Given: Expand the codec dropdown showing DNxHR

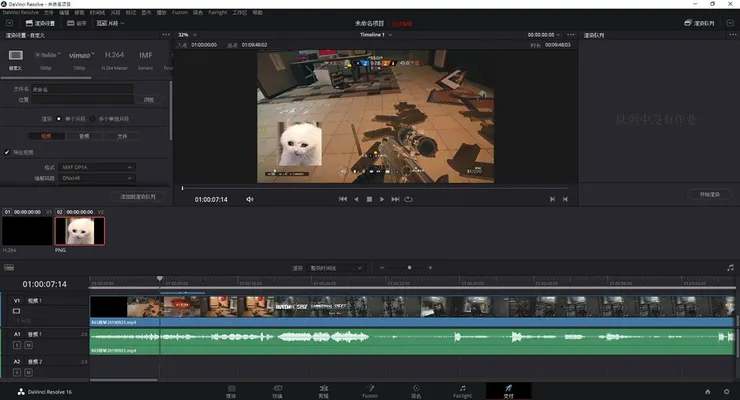Looking at the screenshot, I should pyautogui.click(x=96, y=177).
